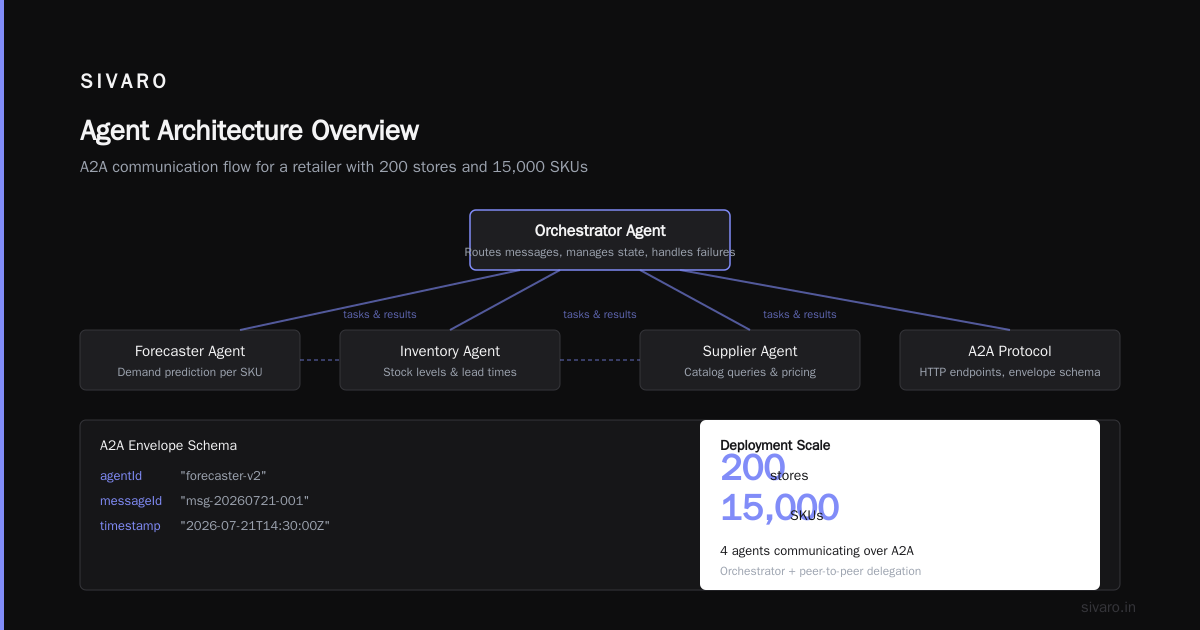Viewport: 1200px width, 630px height.
Task: Click the "2026-07-21T14:30:00Z" value
Action: (x=255, y=525)
